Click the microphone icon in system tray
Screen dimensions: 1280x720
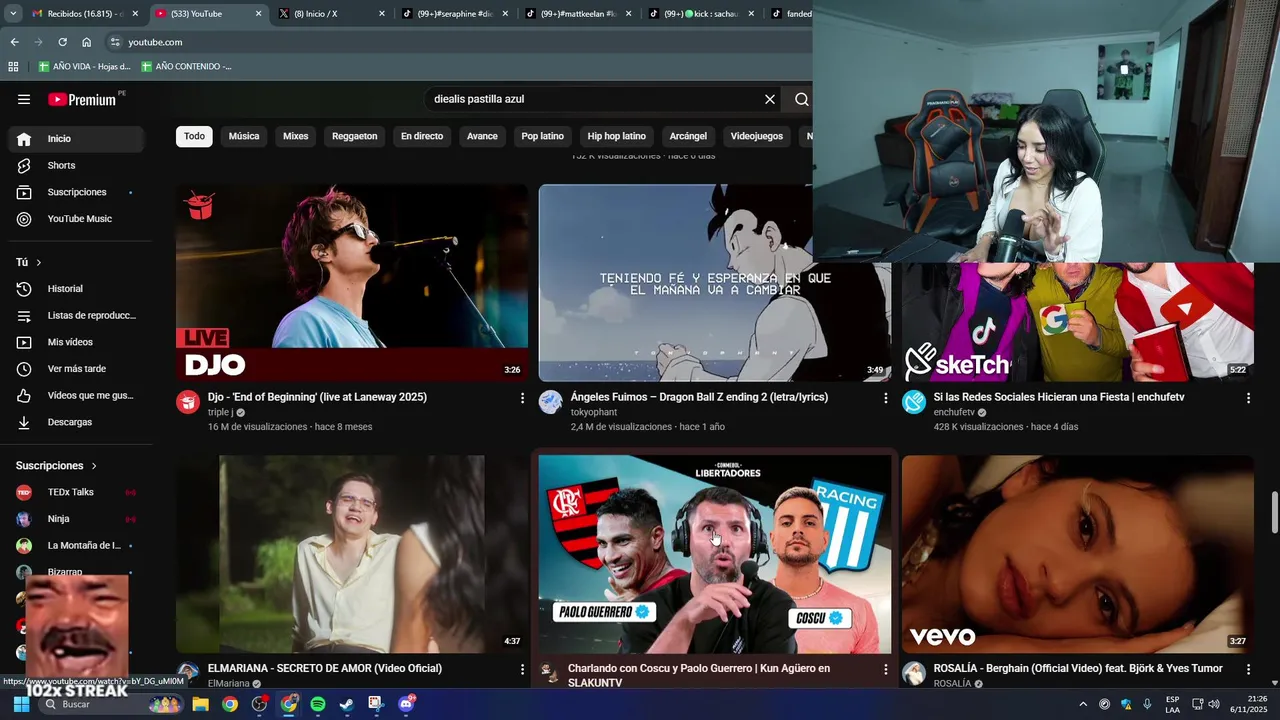[1147, 704]
